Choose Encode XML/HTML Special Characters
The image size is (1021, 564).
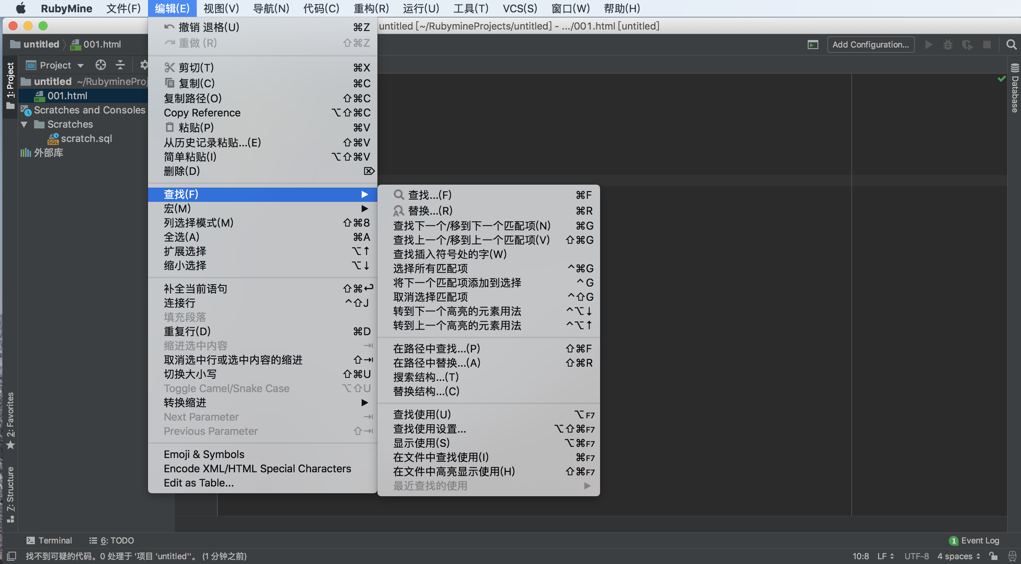click(x=262, y=469)
